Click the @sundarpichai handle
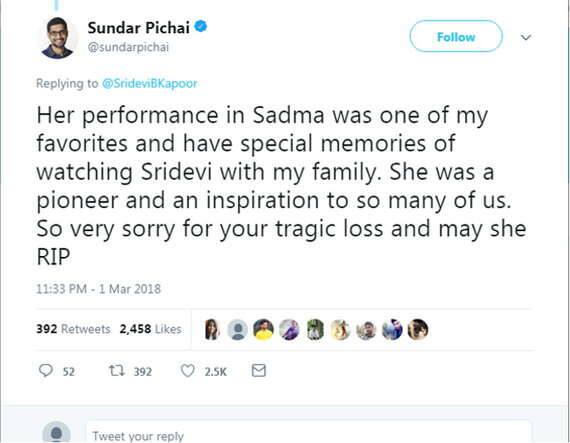 coord(128,47)
